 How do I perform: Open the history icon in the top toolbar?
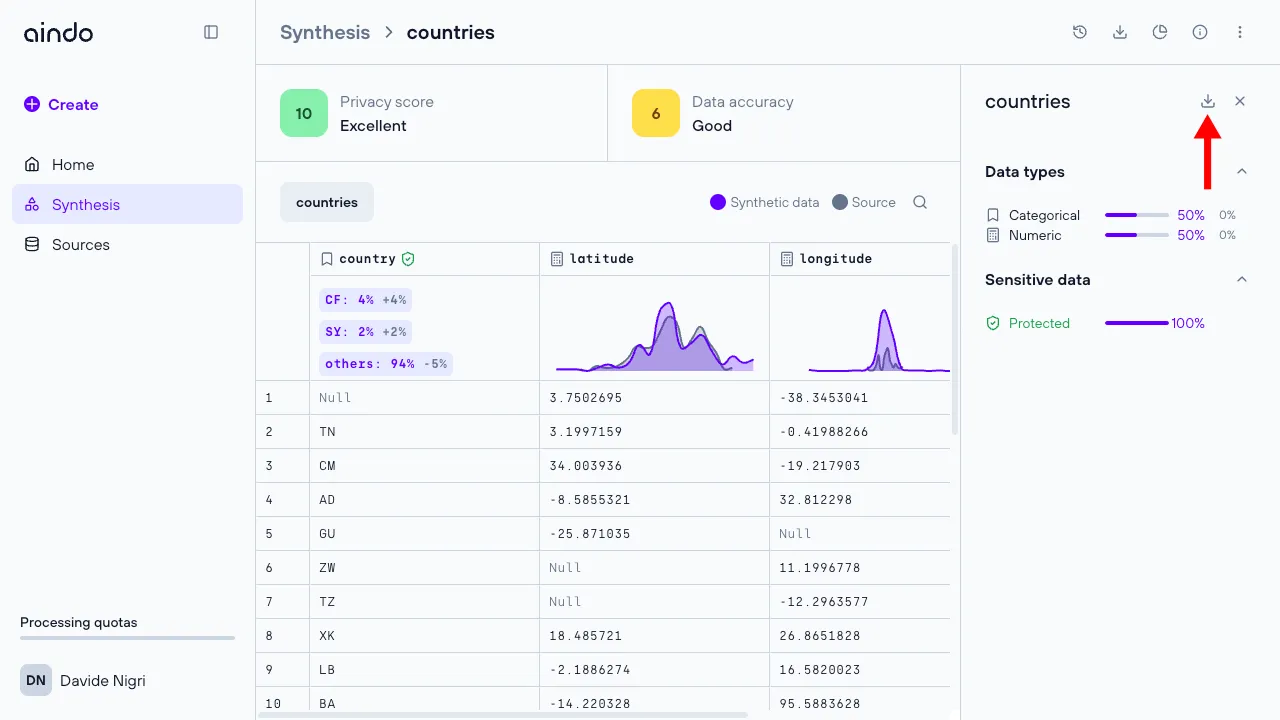pos(1080,32)
